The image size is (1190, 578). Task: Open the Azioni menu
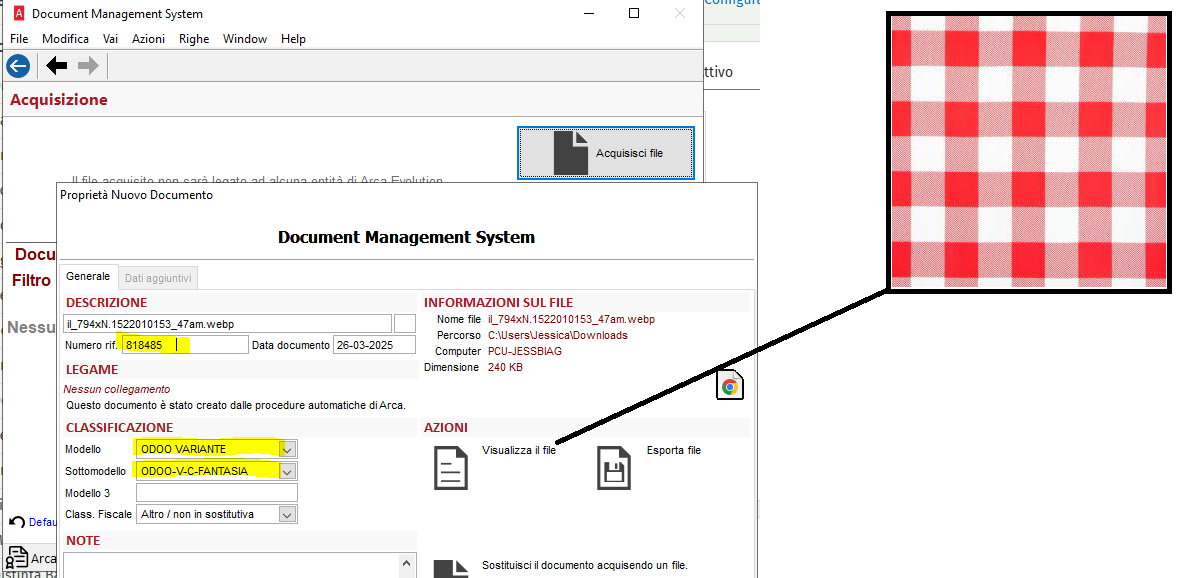pyautogui.click(x=148, y=39)
